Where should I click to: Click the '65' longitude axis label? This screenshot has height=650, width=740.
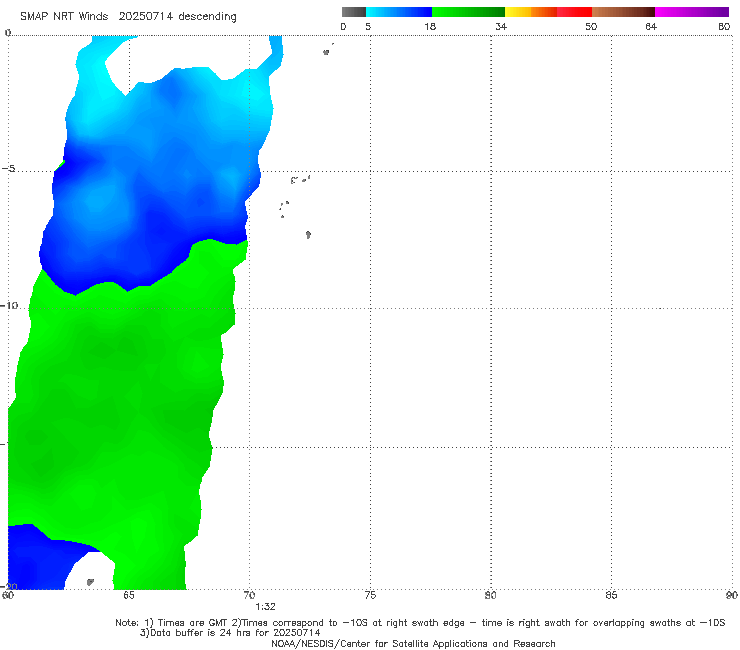tap(129, 595)
